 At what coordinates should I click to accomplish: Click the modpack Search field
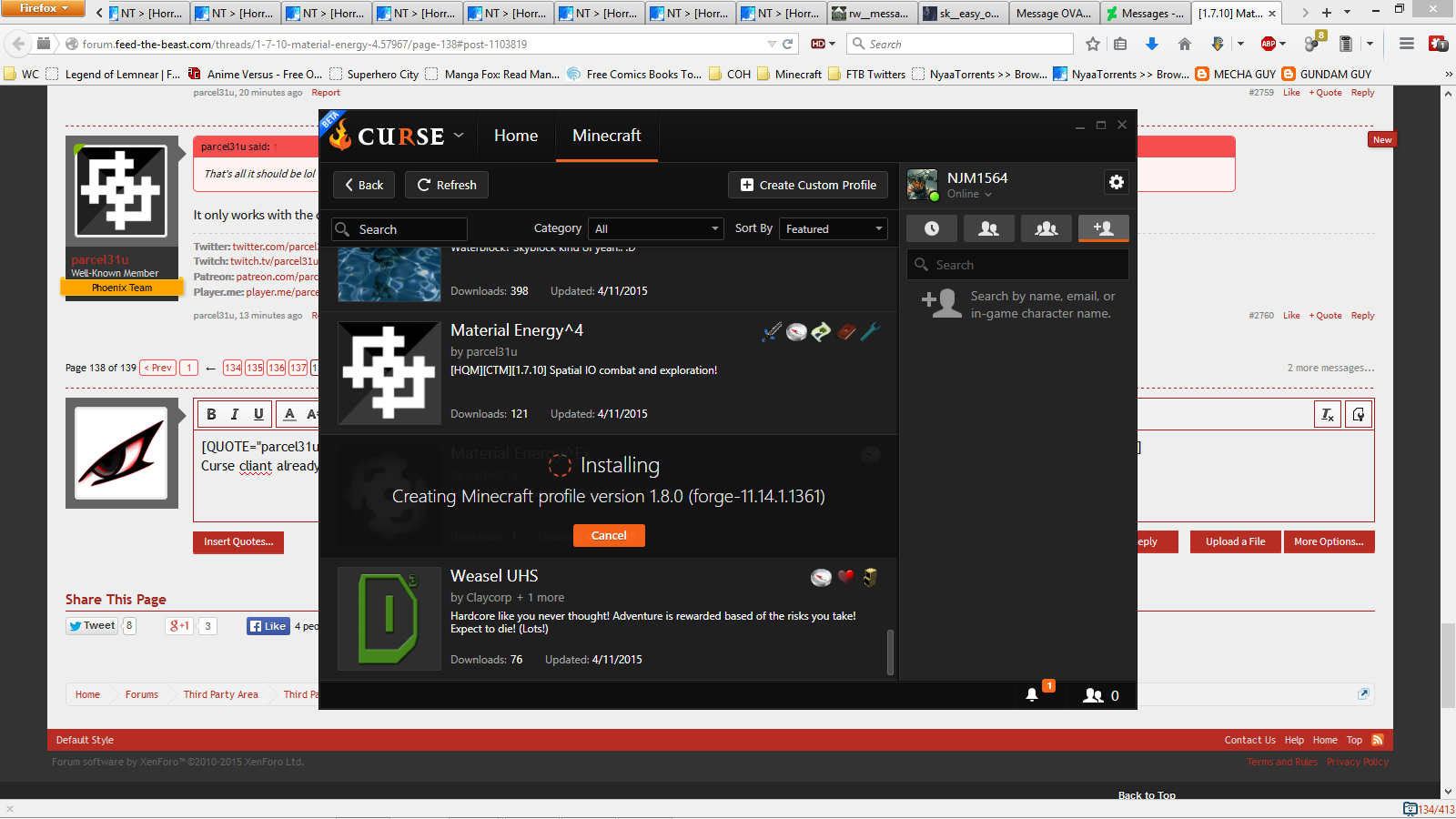pyautogui.click(x=400, y=229)
